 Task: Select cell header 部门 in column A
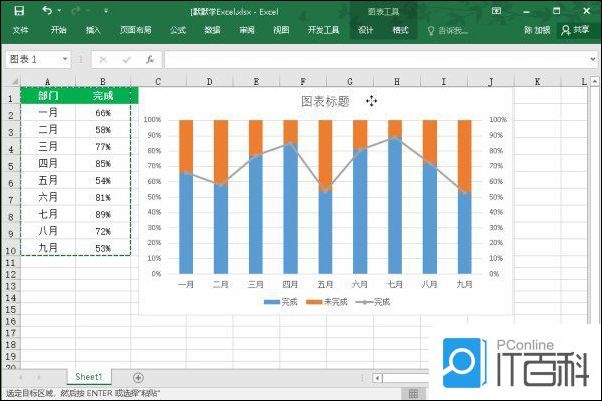47,96
